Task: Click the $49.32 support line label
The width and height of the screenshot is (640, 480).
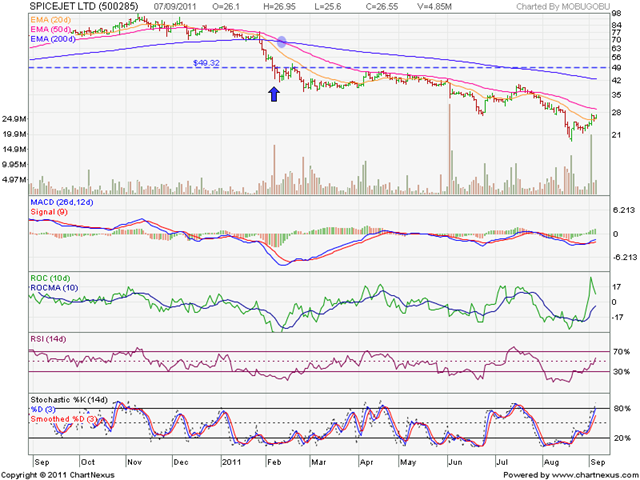Action: (206, 63)
